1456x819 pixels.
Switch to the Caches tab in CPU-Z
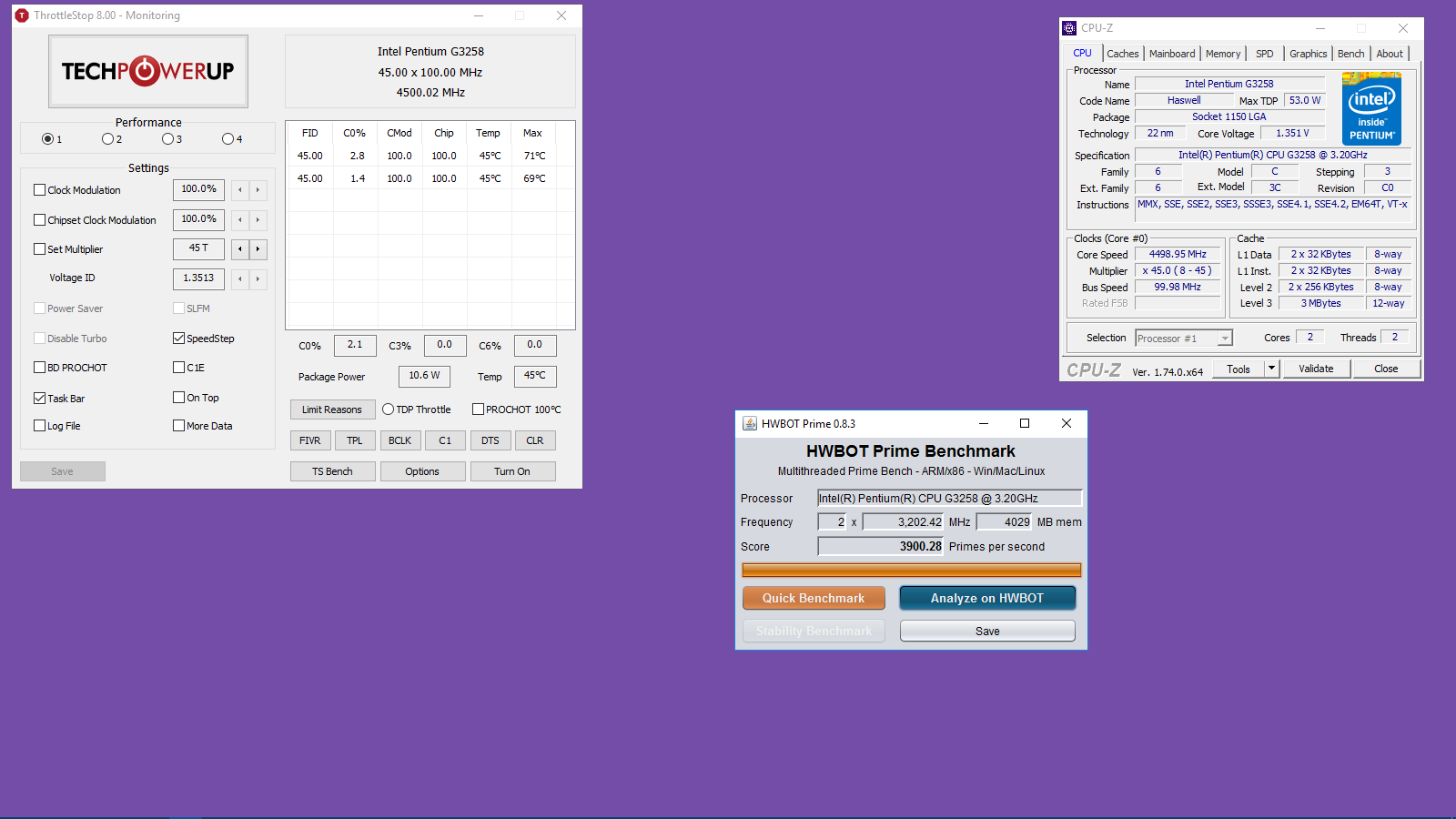(1122, 54)
